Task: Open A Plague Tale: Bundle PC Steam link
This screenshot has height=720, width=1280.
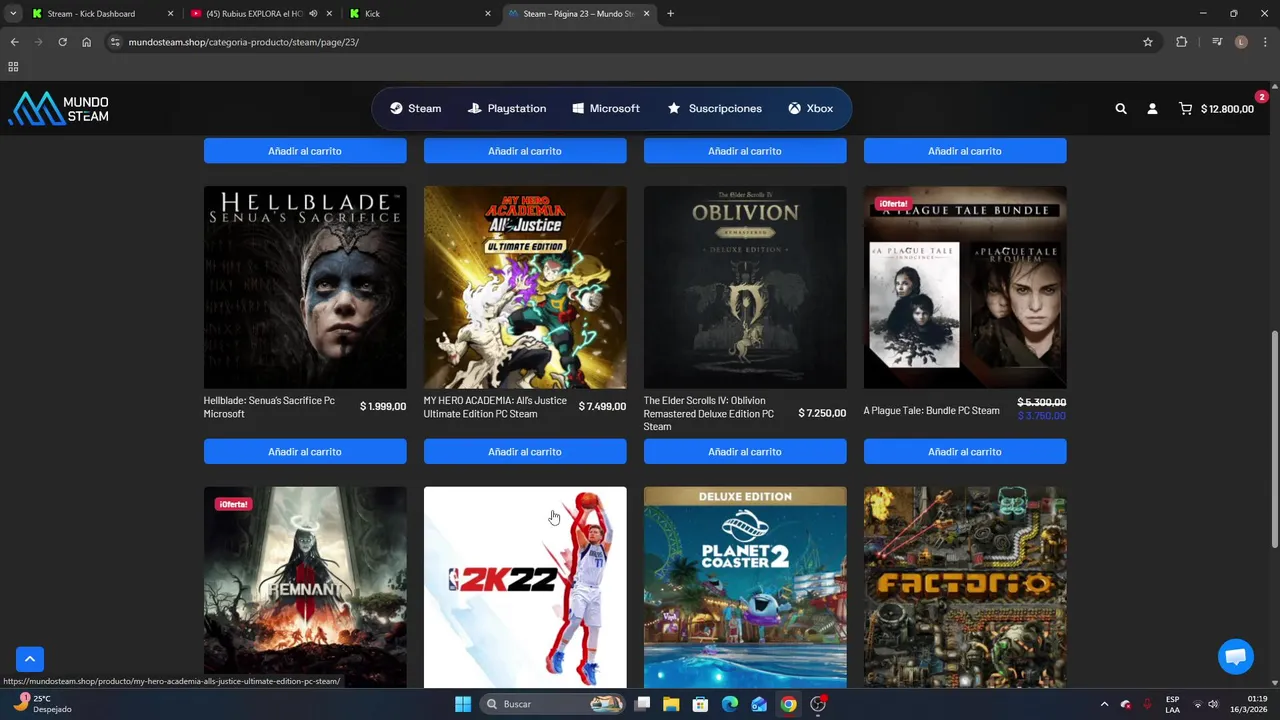Action: tap(932, 411)
